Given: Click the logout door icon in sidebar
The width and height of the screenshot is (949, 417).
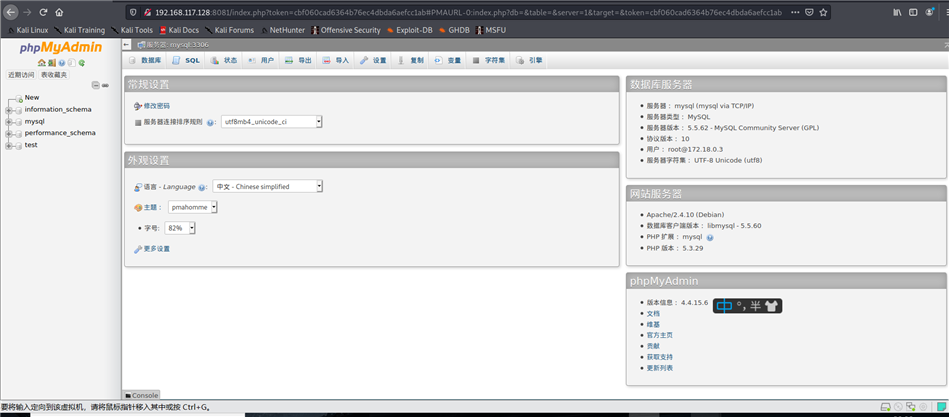Looking at the screenshot, I should pos(52,62).
